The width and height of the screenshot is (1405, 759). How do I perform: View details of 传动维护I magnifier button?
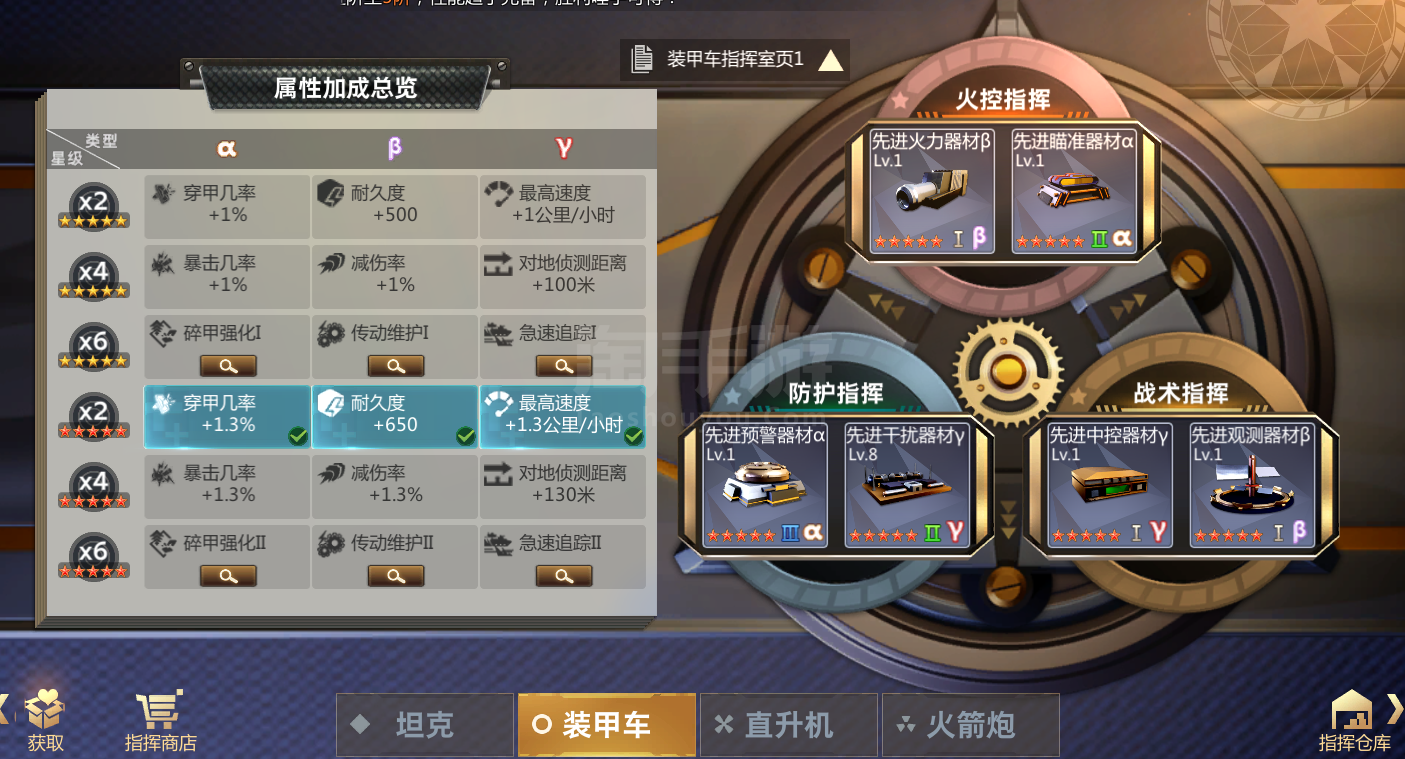(x=396, y=366)
